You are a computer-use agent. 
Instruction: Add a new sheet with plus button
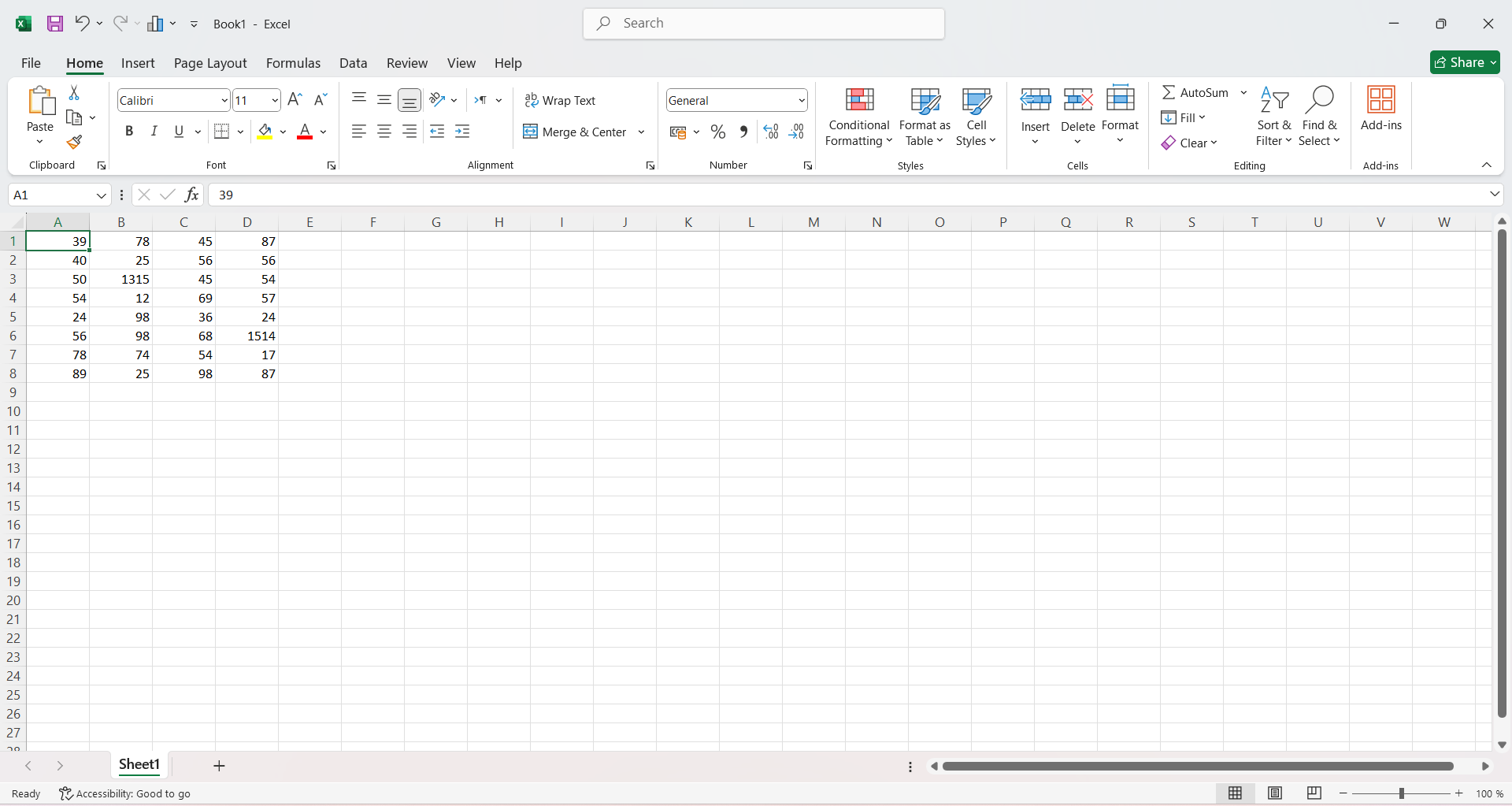(x=219, y=766)
